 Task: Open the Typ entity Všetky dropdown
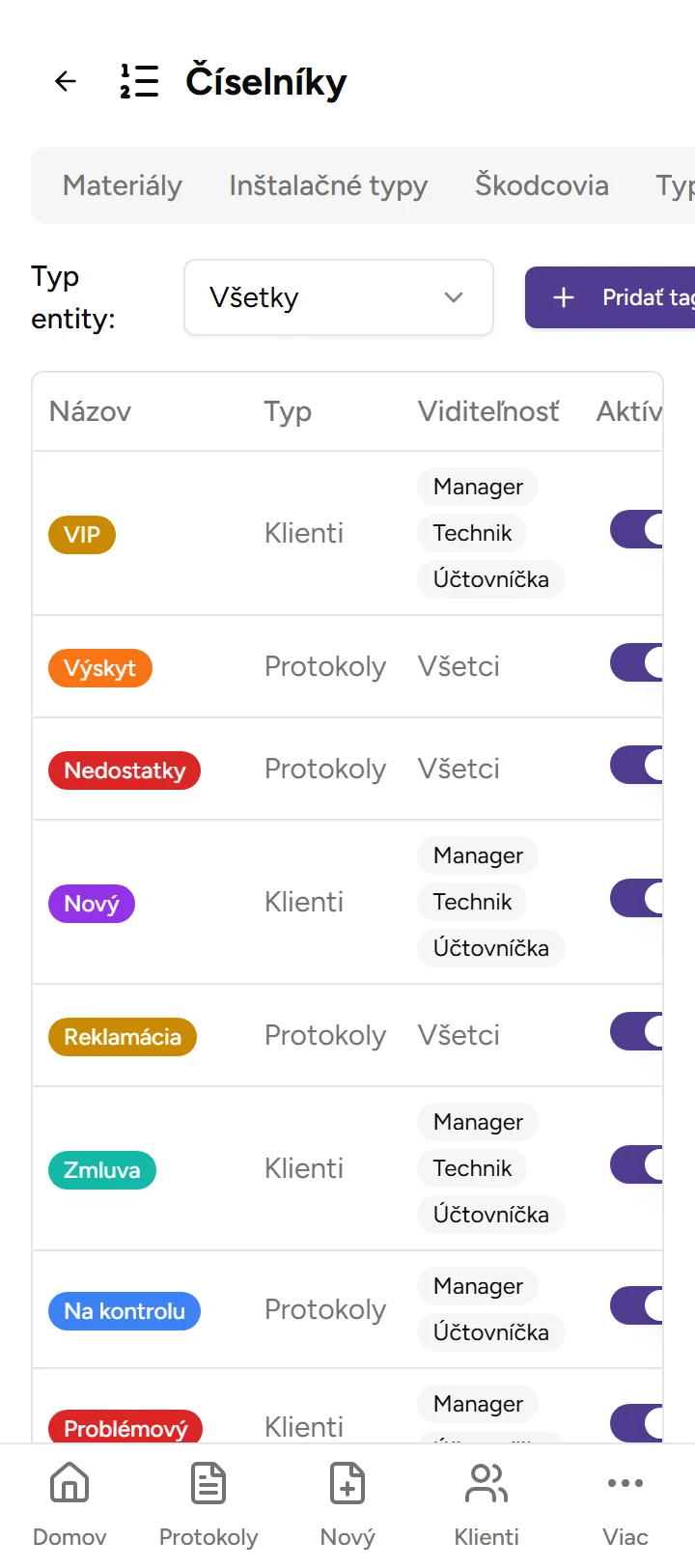(338, 297)
